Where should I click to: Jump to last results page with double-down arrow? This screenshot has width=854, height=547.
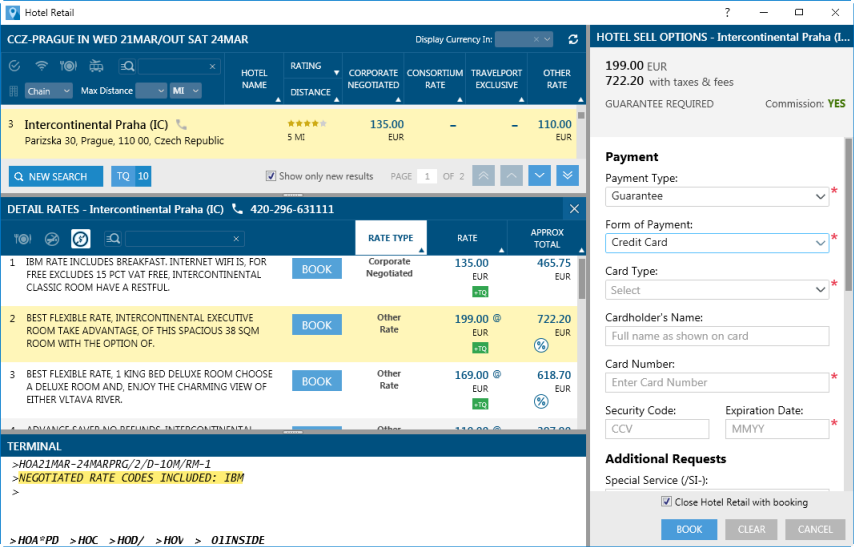(567, 176)
